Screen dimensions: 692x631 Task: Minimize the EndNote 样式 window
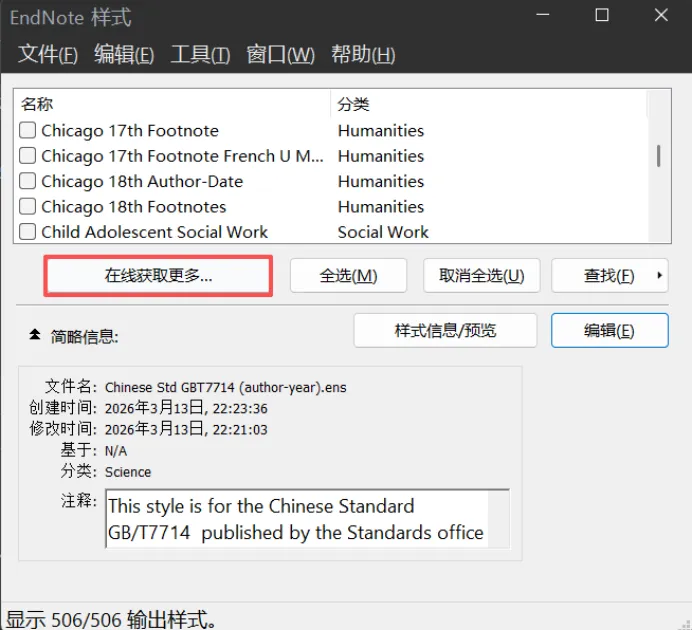tap(543, 15)
